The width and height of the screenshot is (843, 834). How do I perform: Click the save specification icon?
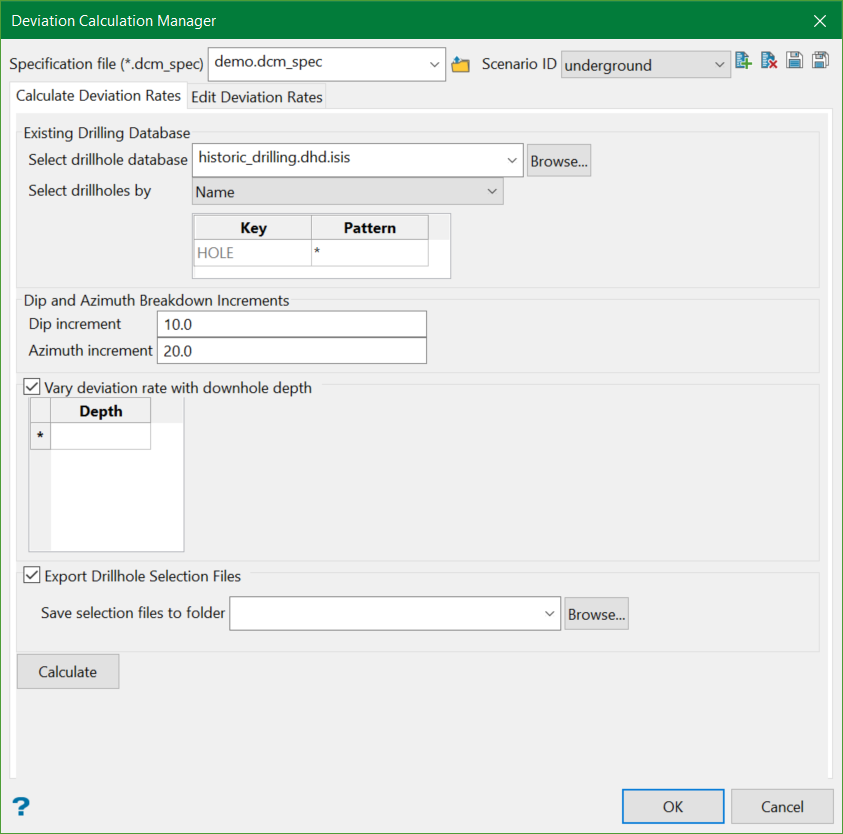[x=795, y=61]
